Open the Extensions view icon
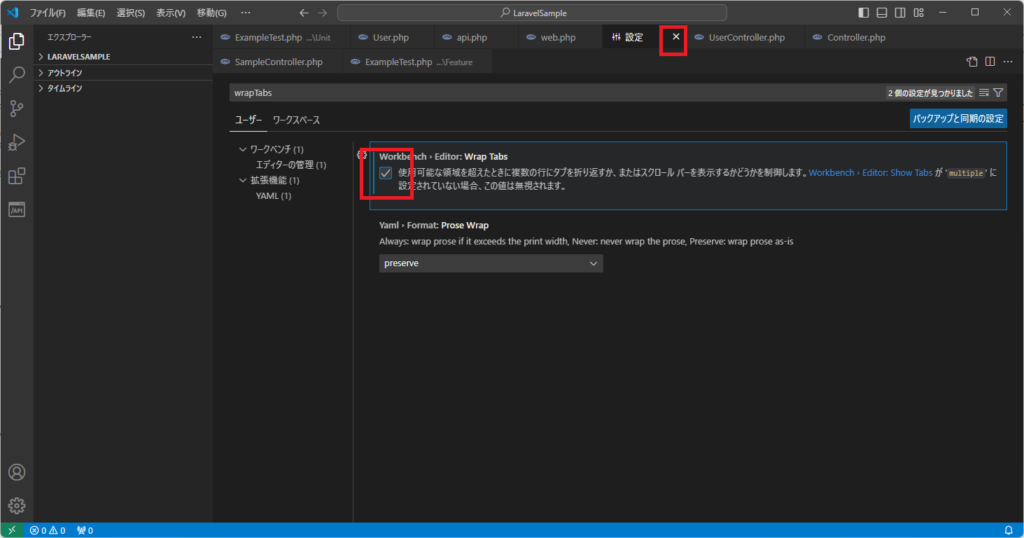Viewport: 1024px width, 538px height. pos(16,176)
